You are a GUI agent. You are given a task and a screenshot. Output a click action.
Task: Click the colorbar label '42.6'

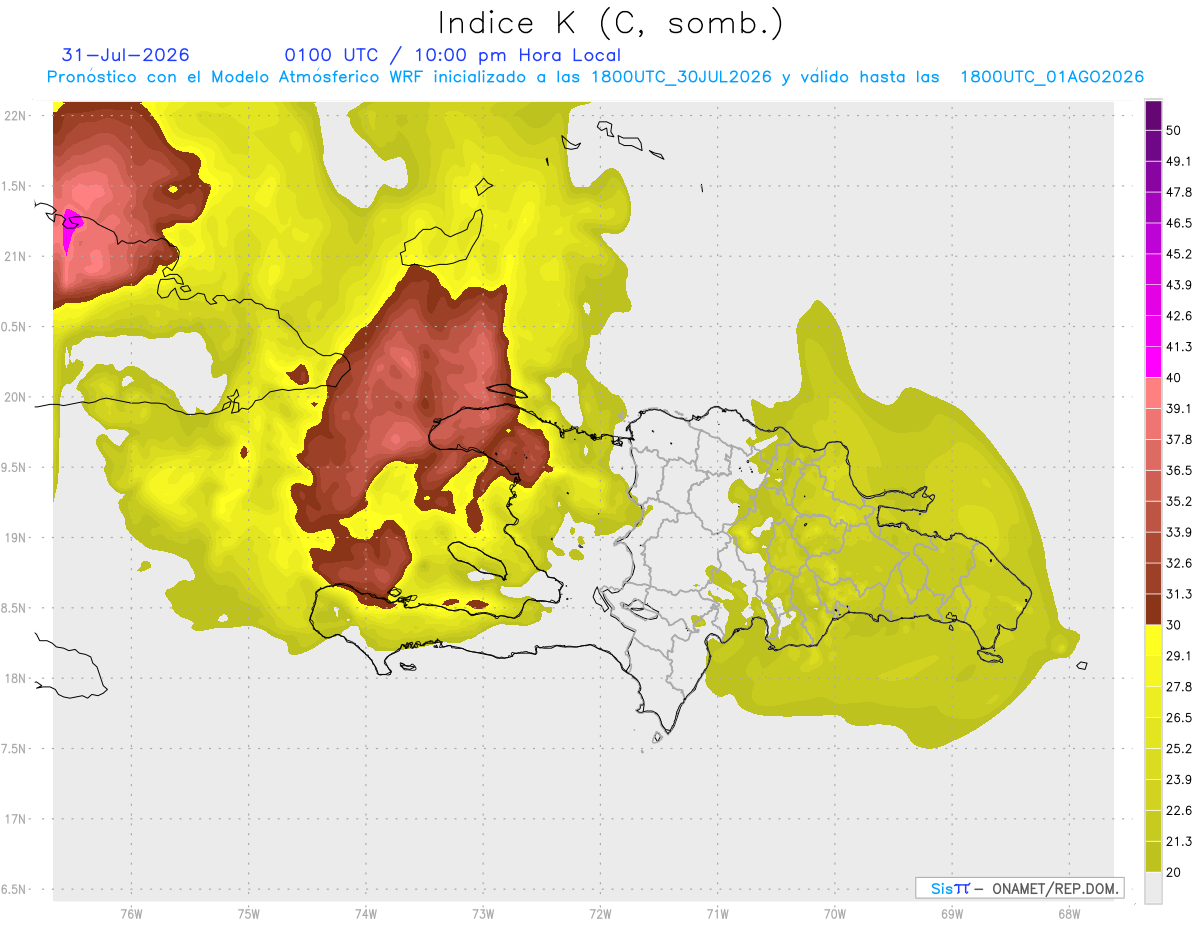(x=1179, y=316)
